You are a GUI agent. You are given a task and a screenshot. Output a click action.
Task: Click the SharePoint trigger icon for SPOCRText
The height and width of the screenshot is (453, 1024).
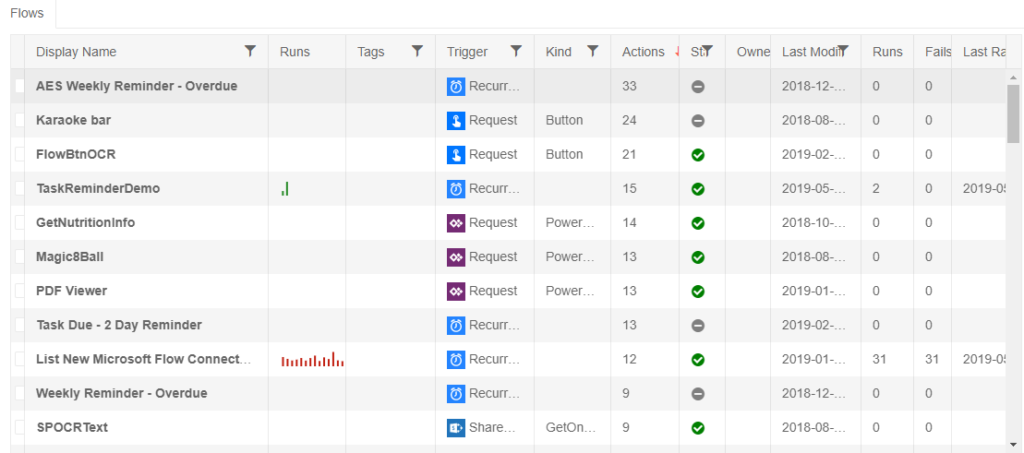(456, 427)
